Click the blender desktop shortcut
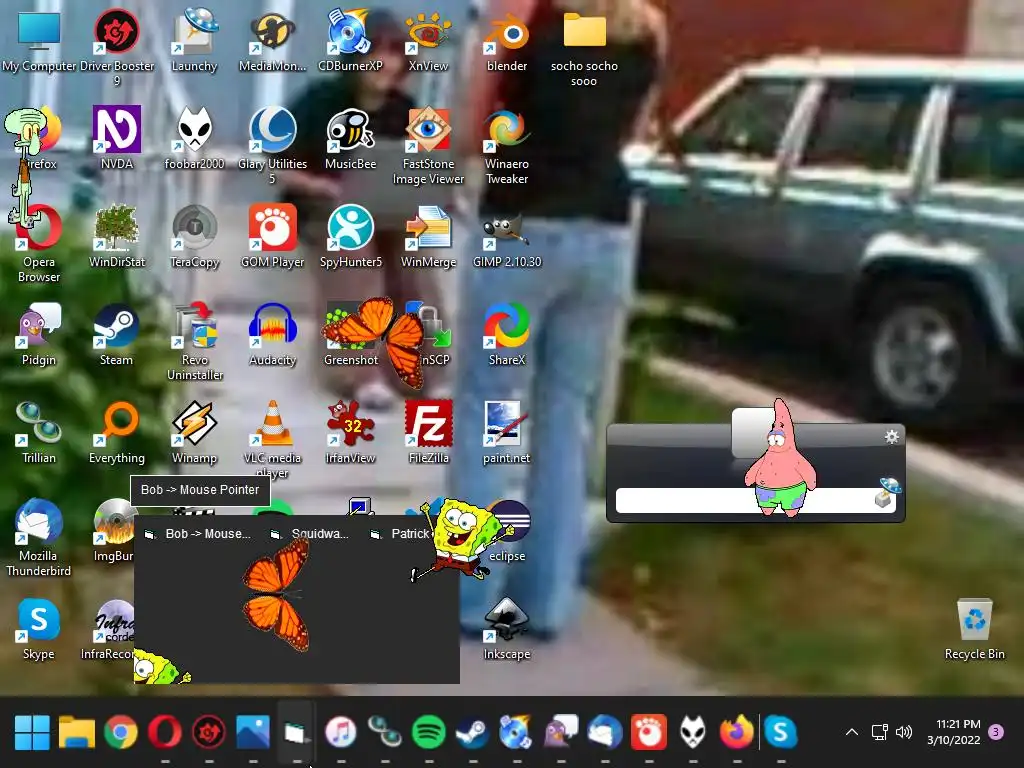This screenshot has width=1024, height=768. pos(507,40)
